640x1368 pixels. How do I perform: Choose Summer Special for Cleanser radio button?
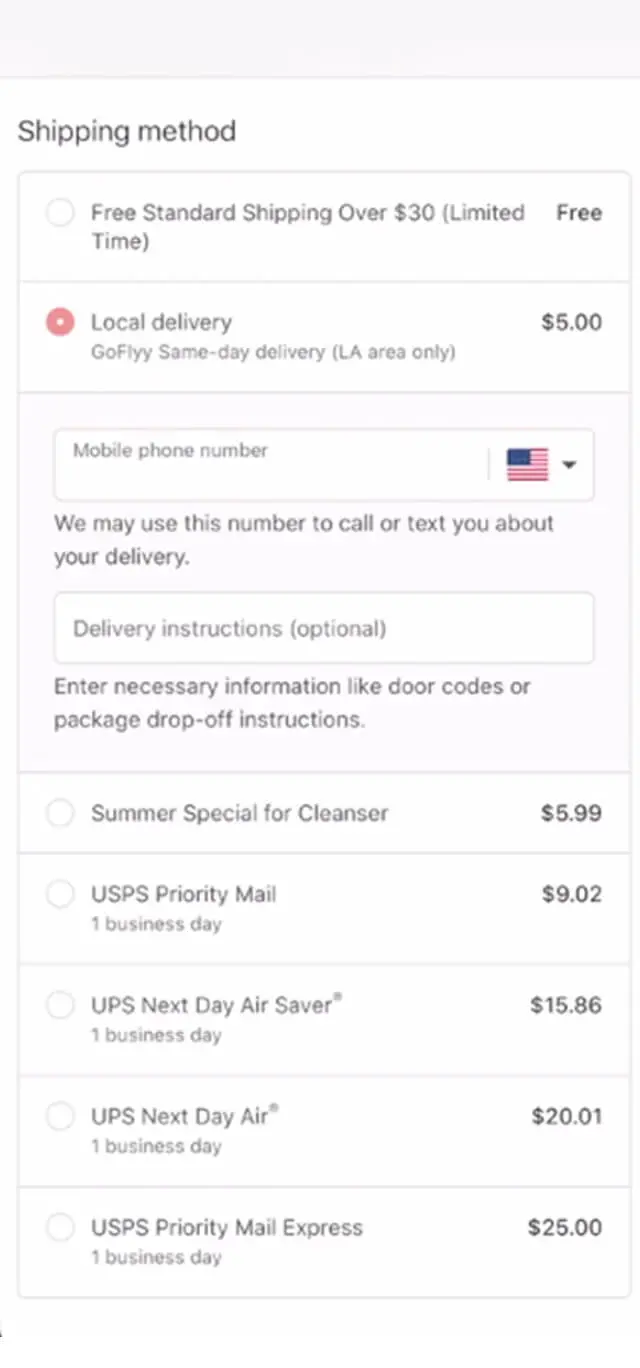pos(60,813)
